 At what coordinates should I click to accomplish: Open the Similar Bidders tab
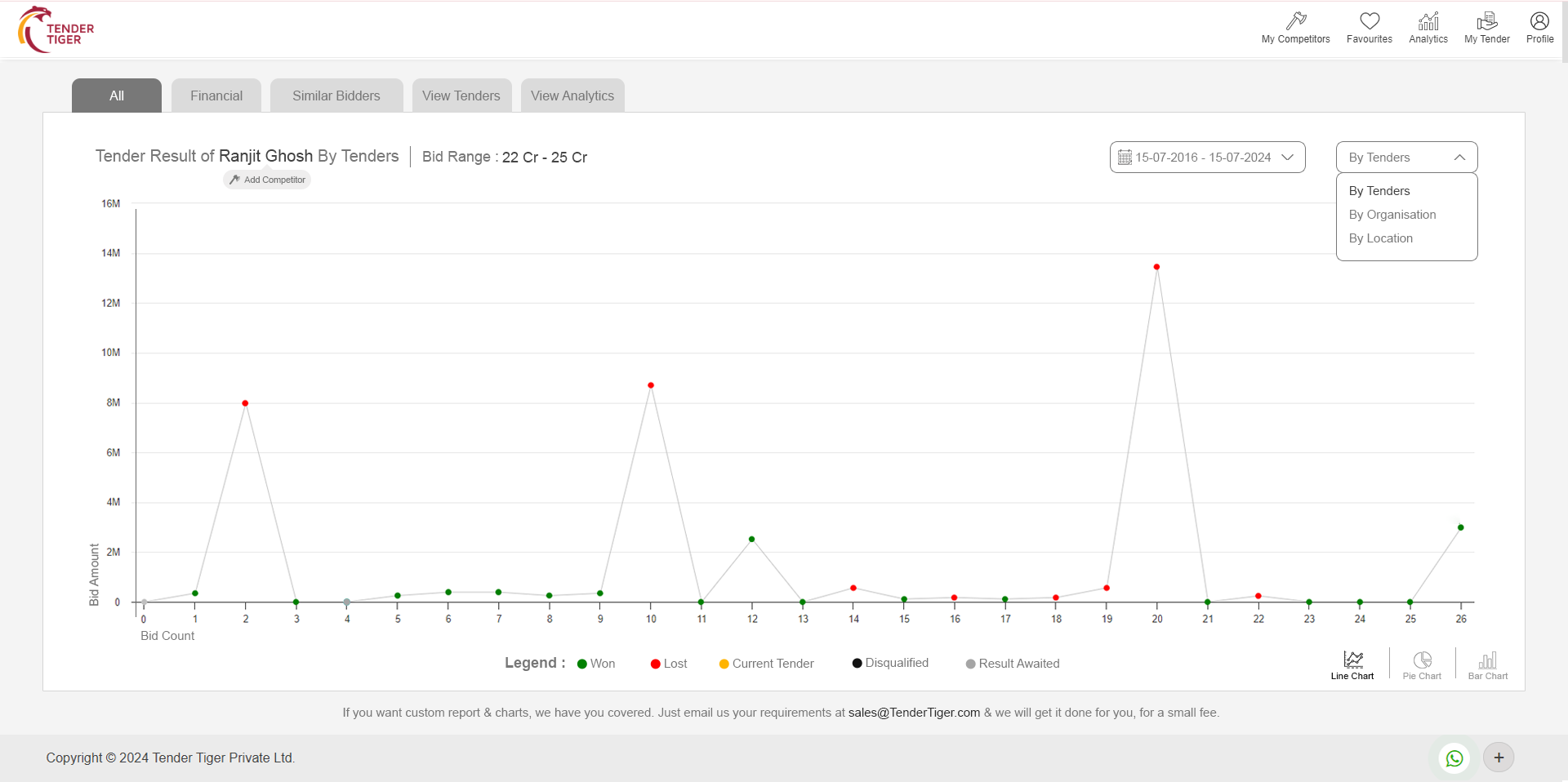pos(336,96)
